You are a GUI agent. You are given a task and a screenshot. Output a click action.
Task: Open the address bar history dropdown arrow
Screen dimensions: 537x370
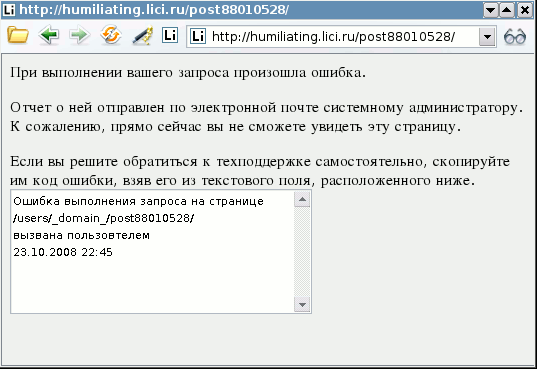point(487,36)
